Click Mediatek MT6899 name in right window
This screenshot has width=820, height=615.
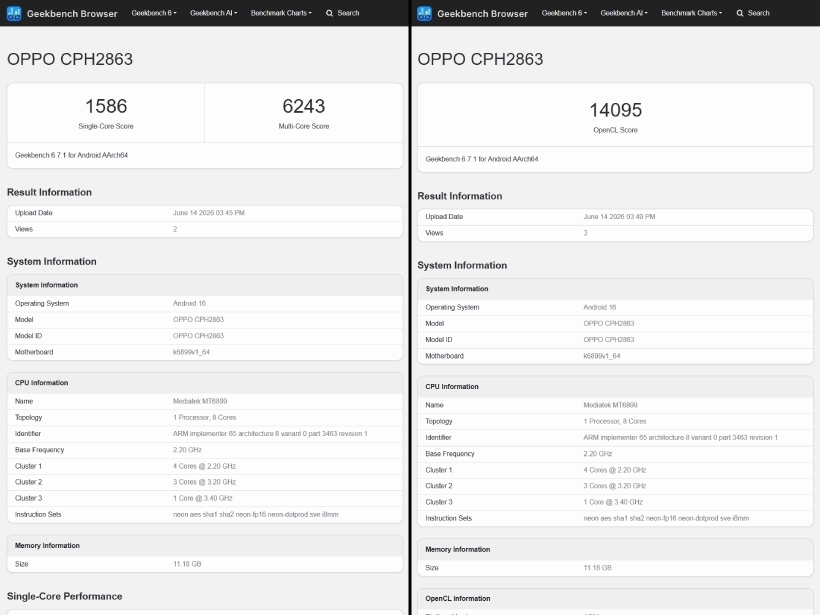tap(611, 405)
